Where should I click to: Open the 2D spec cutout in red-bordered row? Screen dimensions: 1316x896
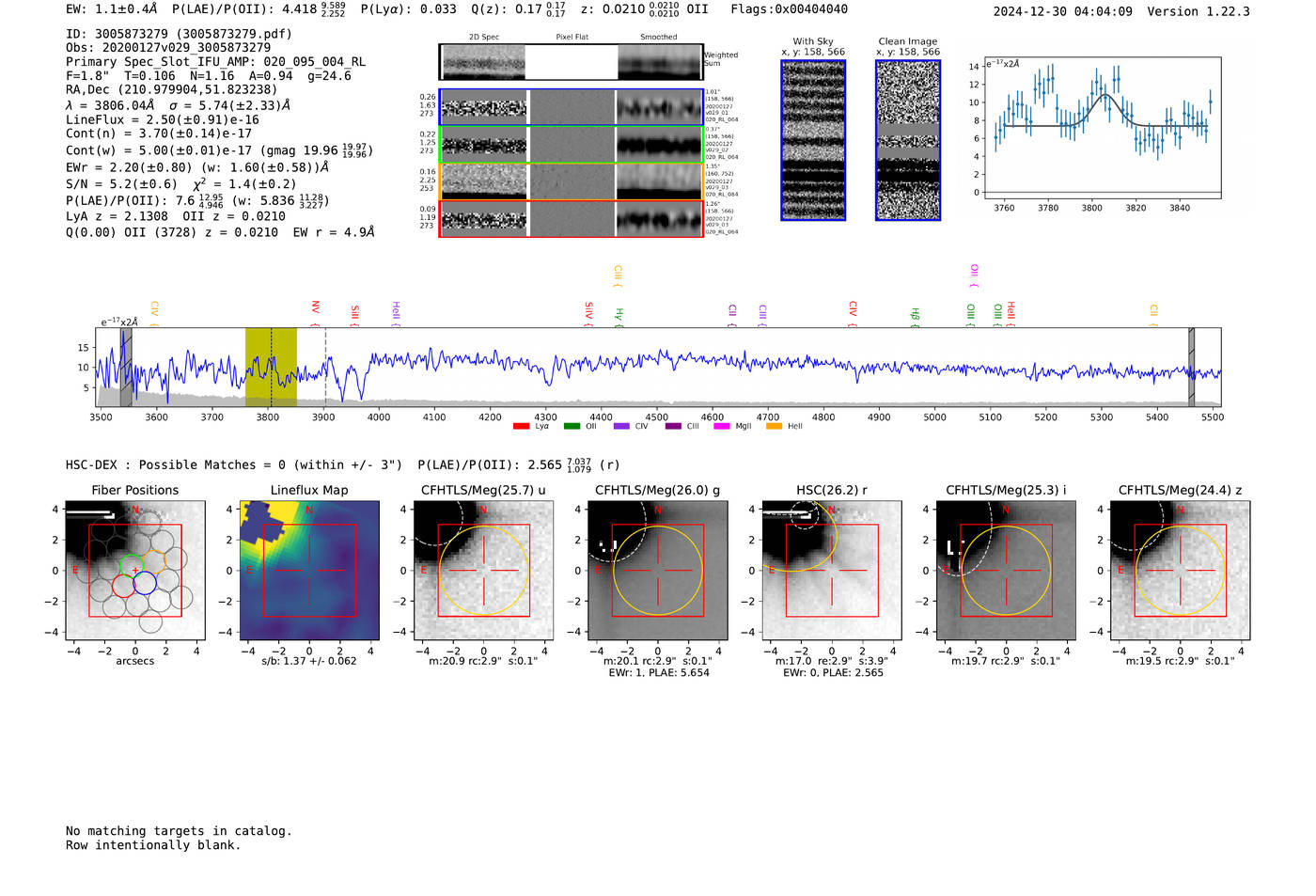click(x=484, y=219)
